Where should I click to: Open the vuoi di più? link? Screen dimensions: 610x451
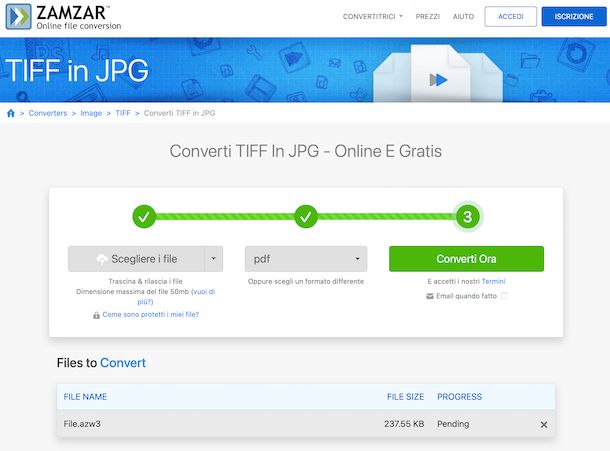click(x=177, y=297)
